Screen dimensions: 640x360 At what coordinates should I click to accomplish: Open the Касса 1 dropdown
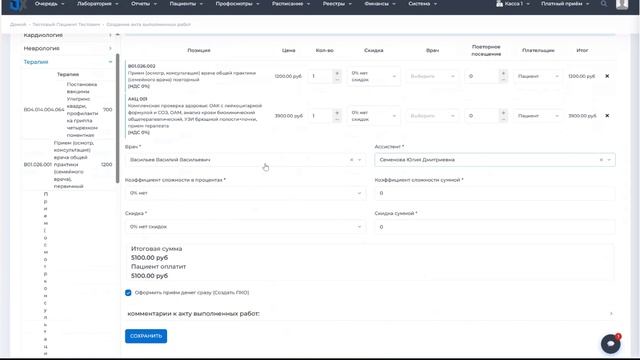[x=513, y=4]
